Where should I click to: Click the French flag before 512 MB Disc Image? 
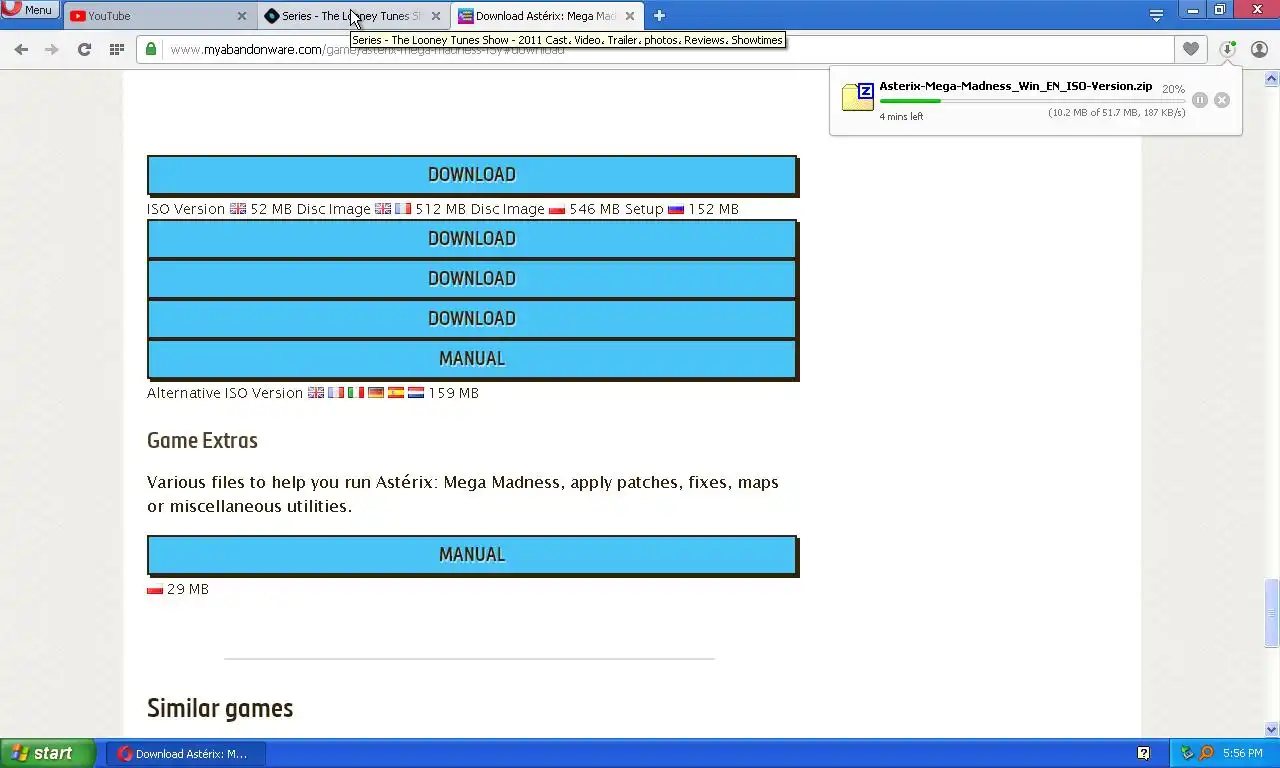coord(403,209)
